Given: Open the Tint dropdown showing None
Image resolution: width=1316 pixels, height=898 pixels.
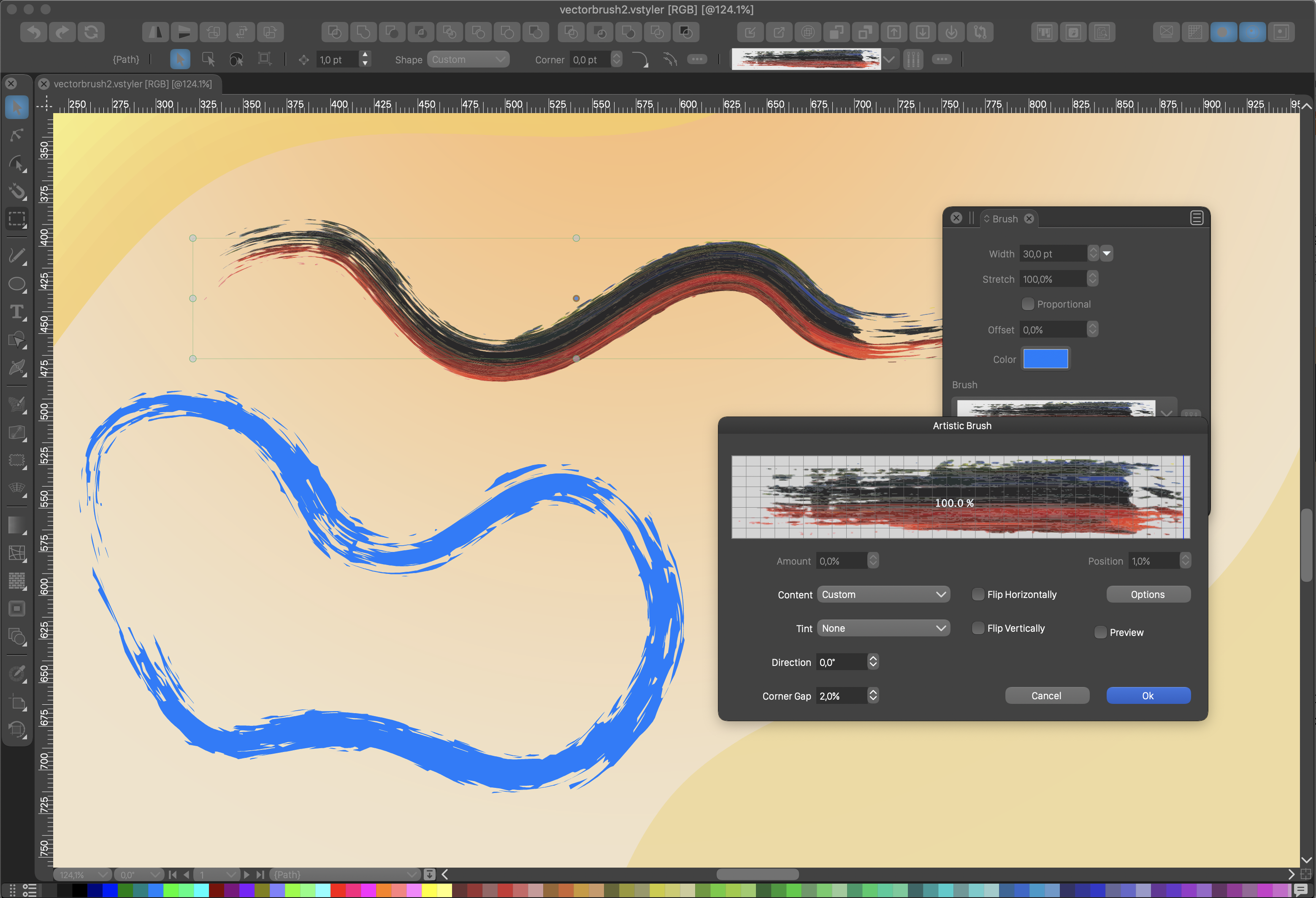Looking at the screenshot, I should [883, 628].
